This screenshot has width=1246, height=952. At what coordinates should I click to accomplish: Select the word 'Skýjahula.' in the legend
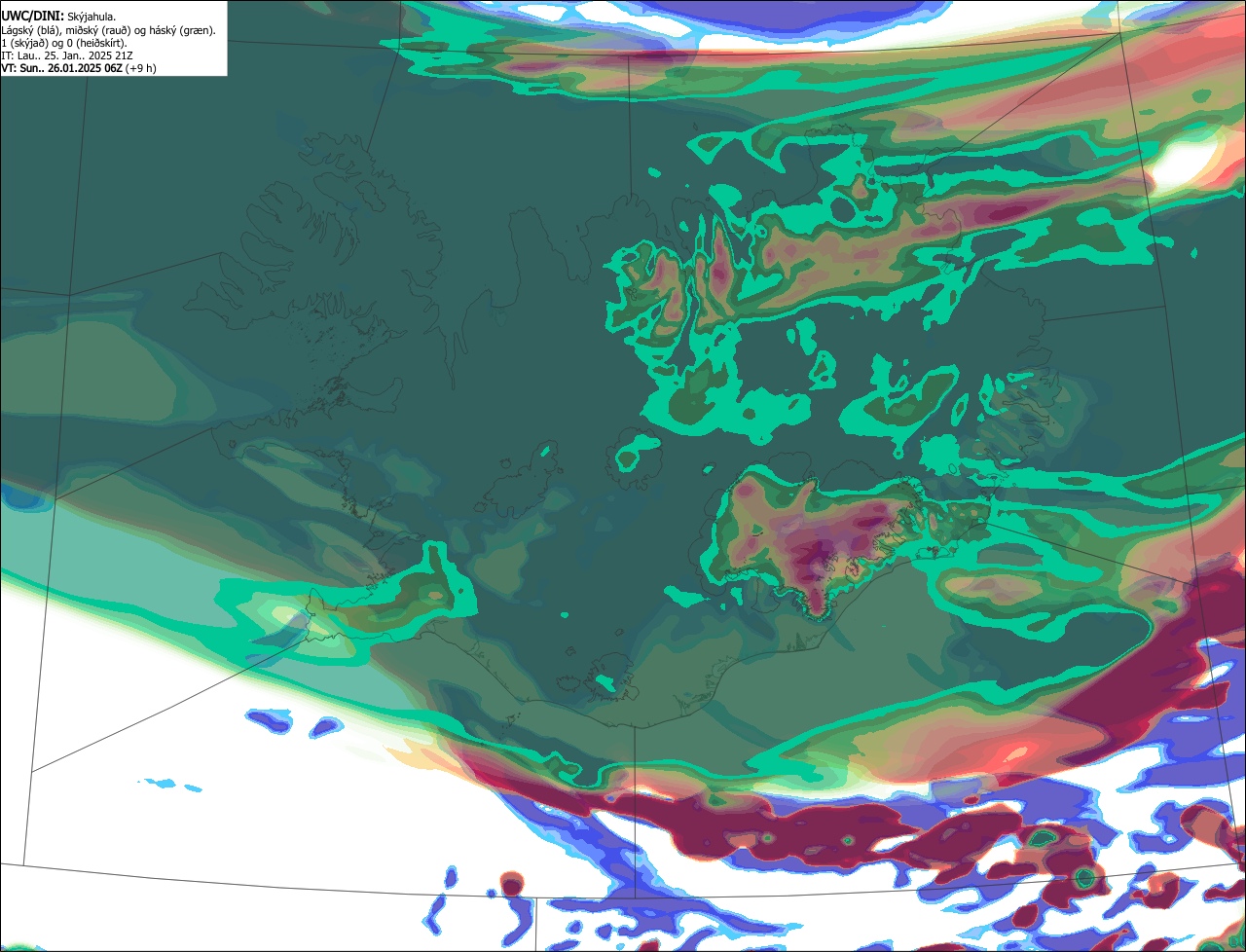click(92, 18)
